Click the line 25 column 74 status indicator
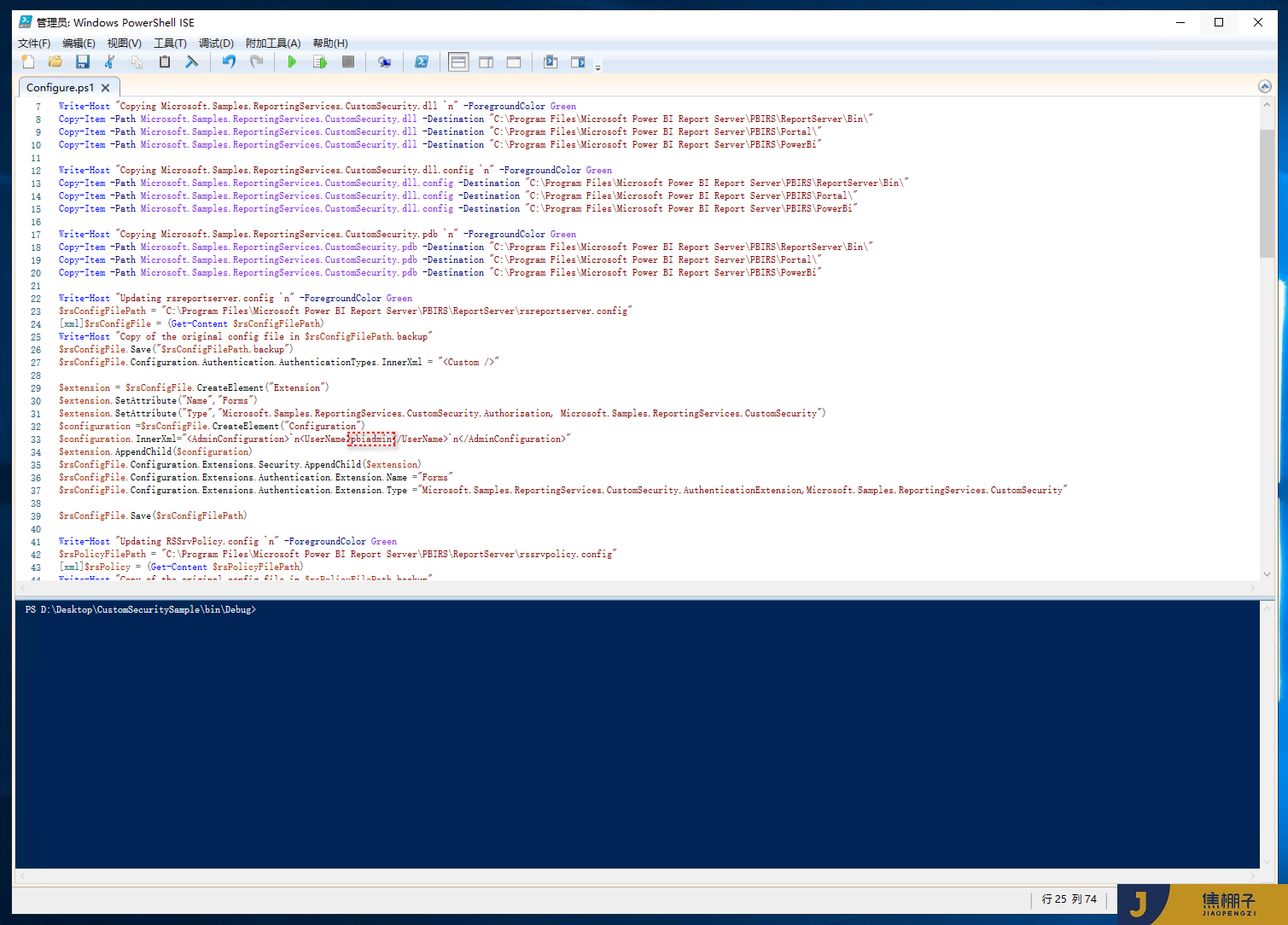1288x925 pixels. 1069,899
